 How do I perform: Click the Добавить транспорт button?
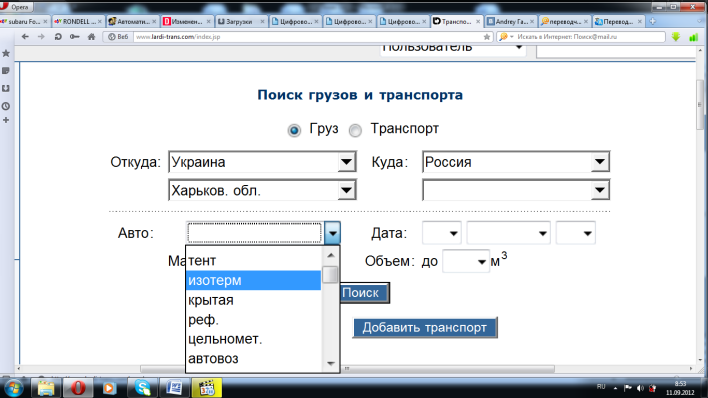pyautogui.click(x=424, y=328)
